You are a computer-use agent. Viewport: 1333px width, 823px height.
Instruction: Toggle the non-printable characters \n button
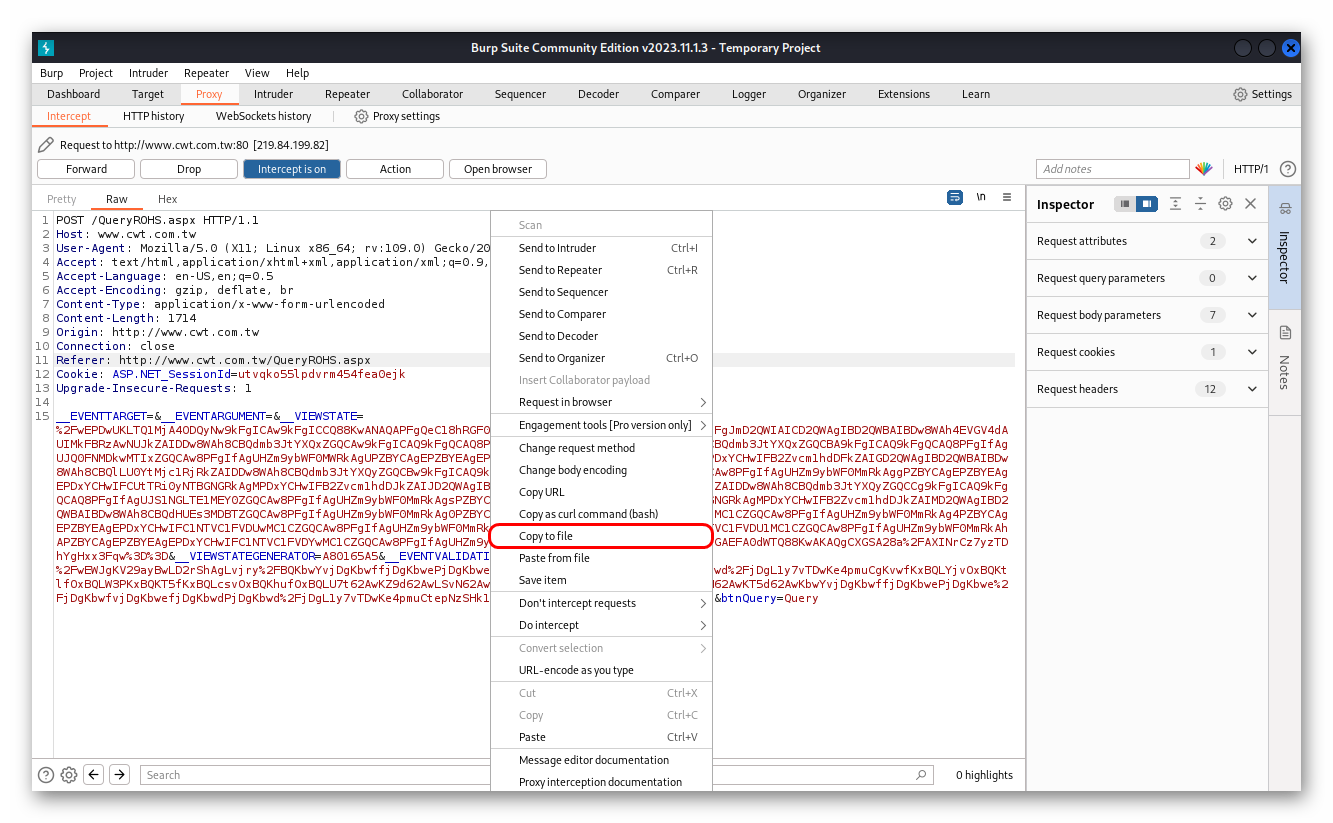pos(981,198)
